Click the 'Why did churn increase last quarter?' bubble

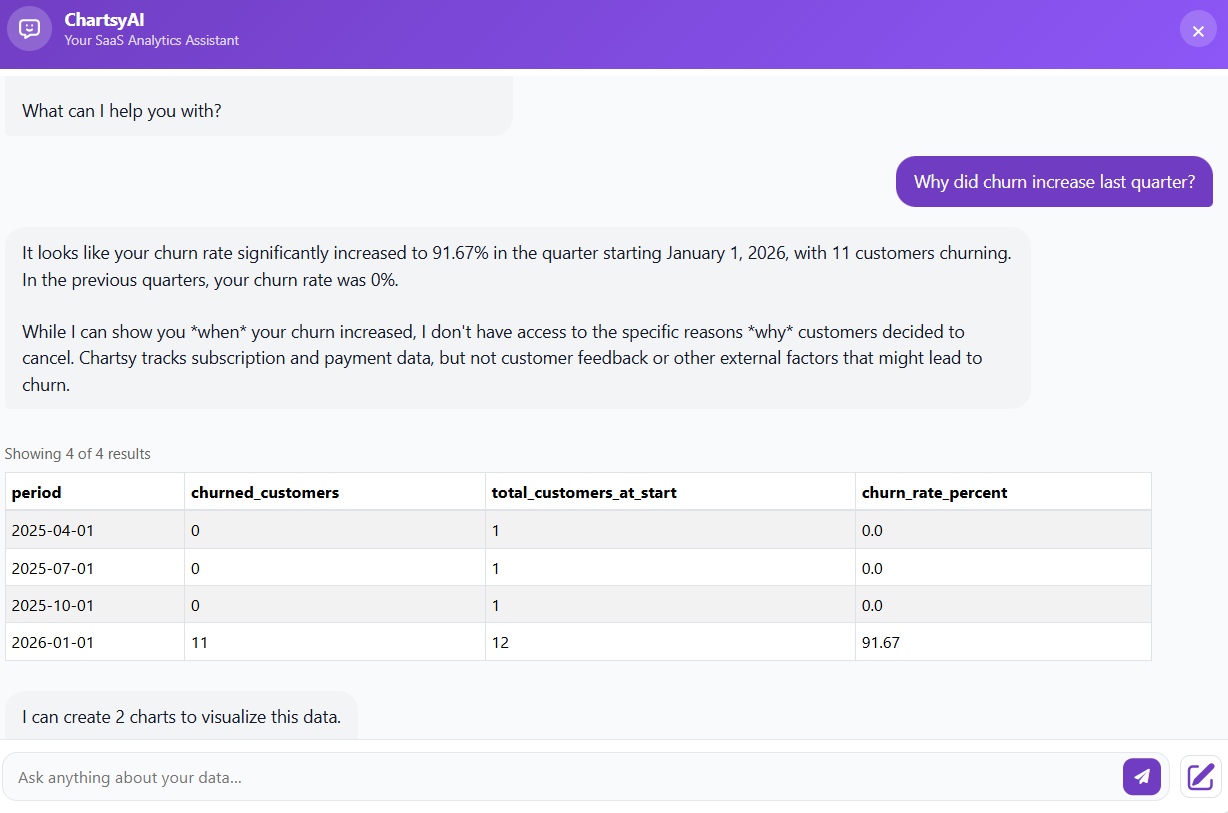1054,181
